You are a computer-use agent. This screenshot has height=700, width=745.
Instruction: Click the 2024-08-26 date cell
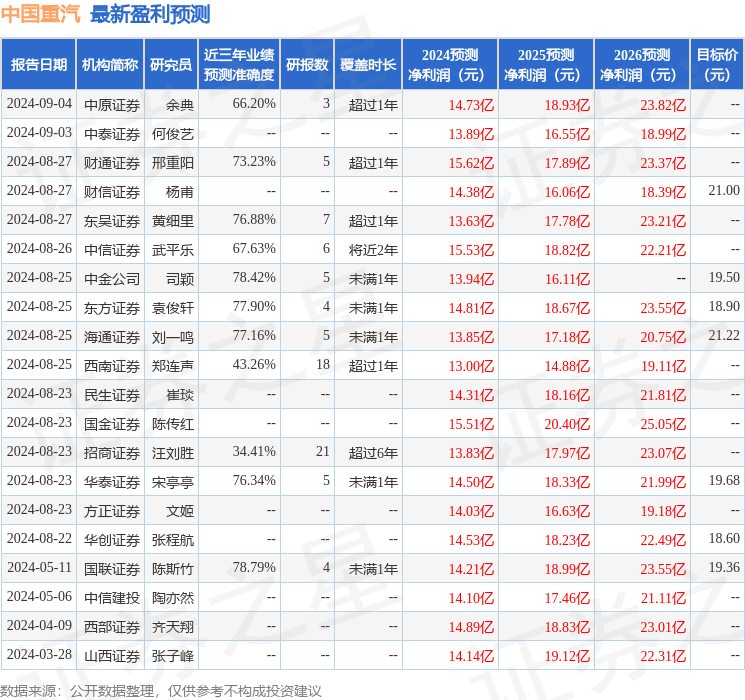click(x=39, y=249)
